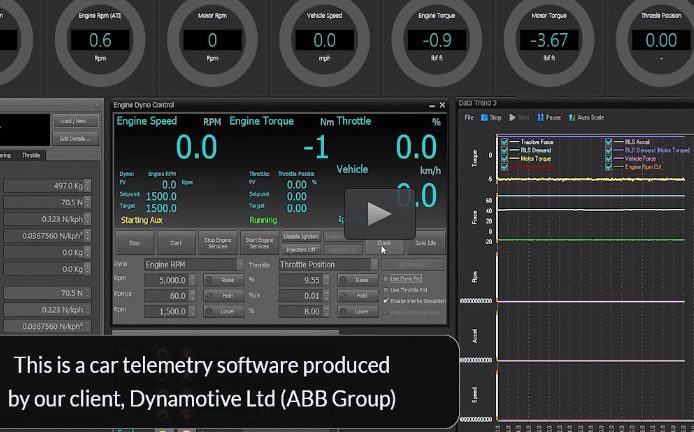694x432 pixels.
Task: Click the Dyno Raise button
Action: point(224,280)
